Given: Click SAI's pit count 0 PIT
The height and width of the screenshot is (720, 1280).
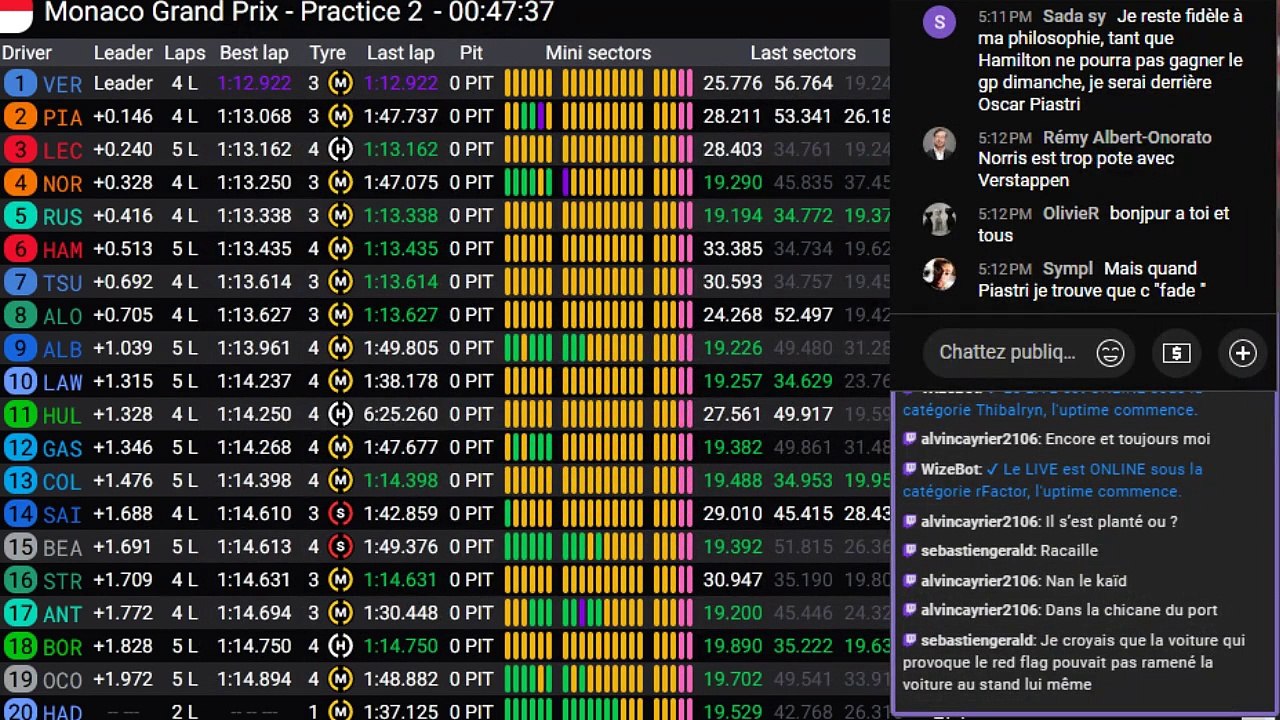Looking at the screenshot, I should (471, 513).
